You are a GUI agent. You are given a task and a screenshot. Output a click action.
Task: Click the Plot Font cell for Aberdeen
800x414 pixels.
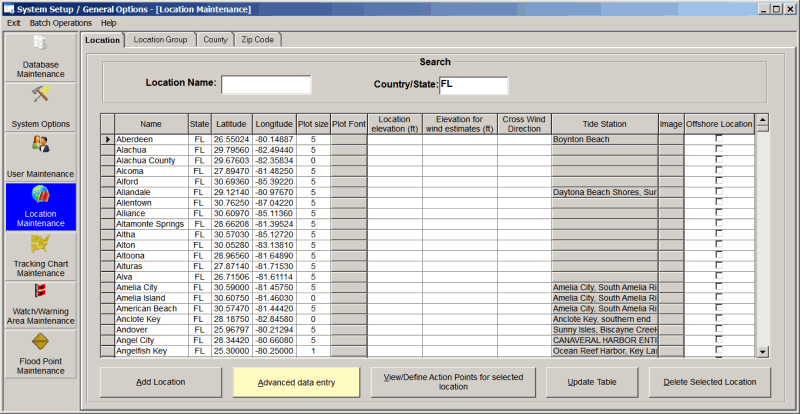pos(349,139)
